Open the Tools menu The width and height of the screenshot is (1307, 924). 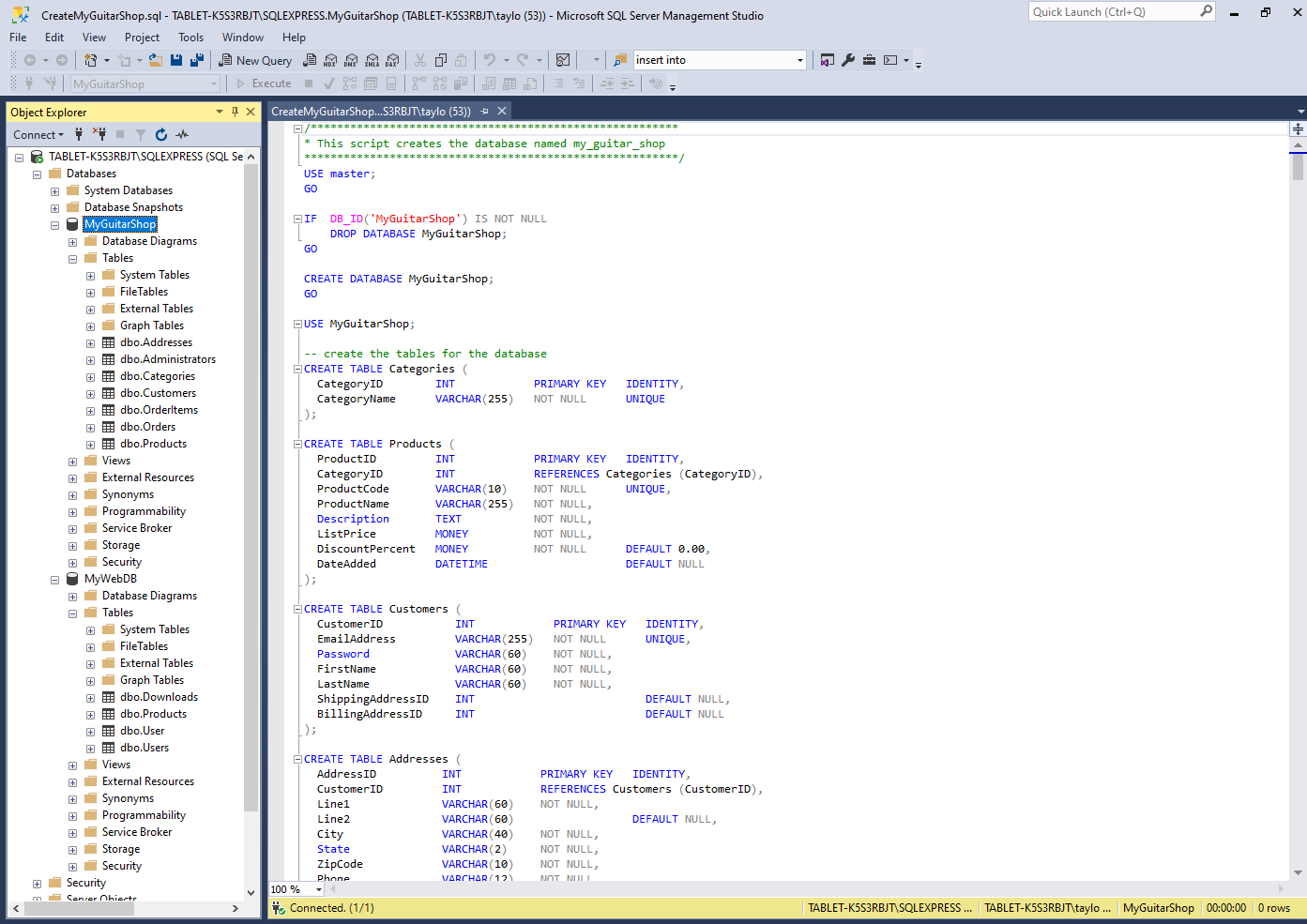coord(190,38)
